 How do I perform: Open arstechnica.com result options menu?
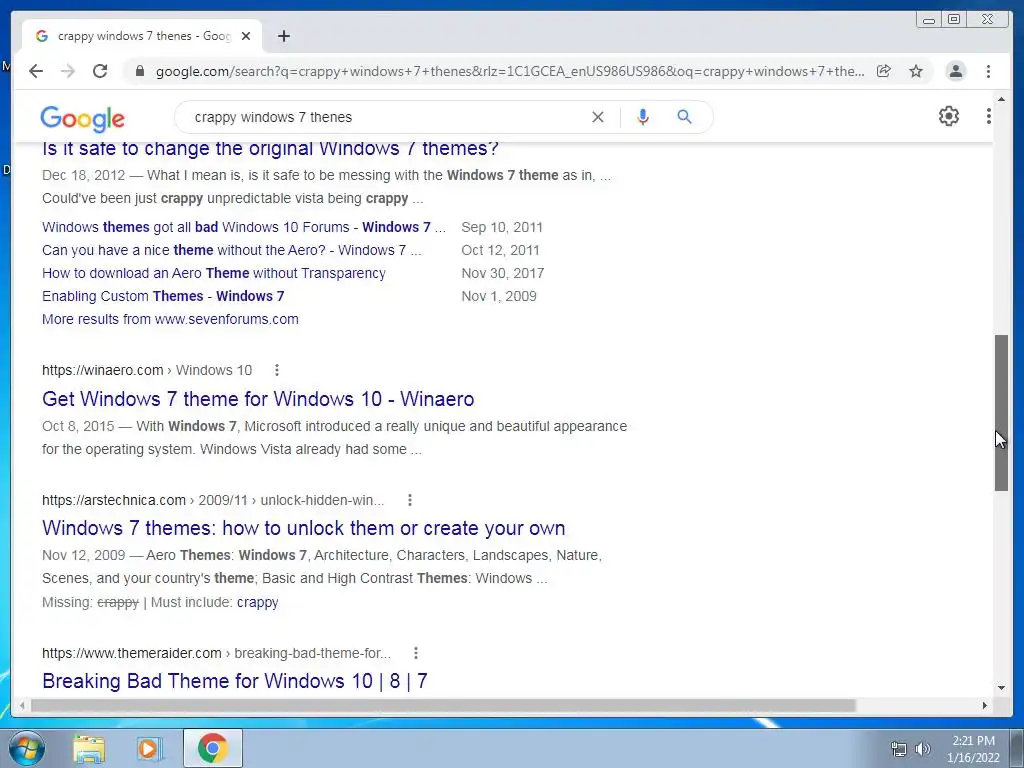pos(409,500)
